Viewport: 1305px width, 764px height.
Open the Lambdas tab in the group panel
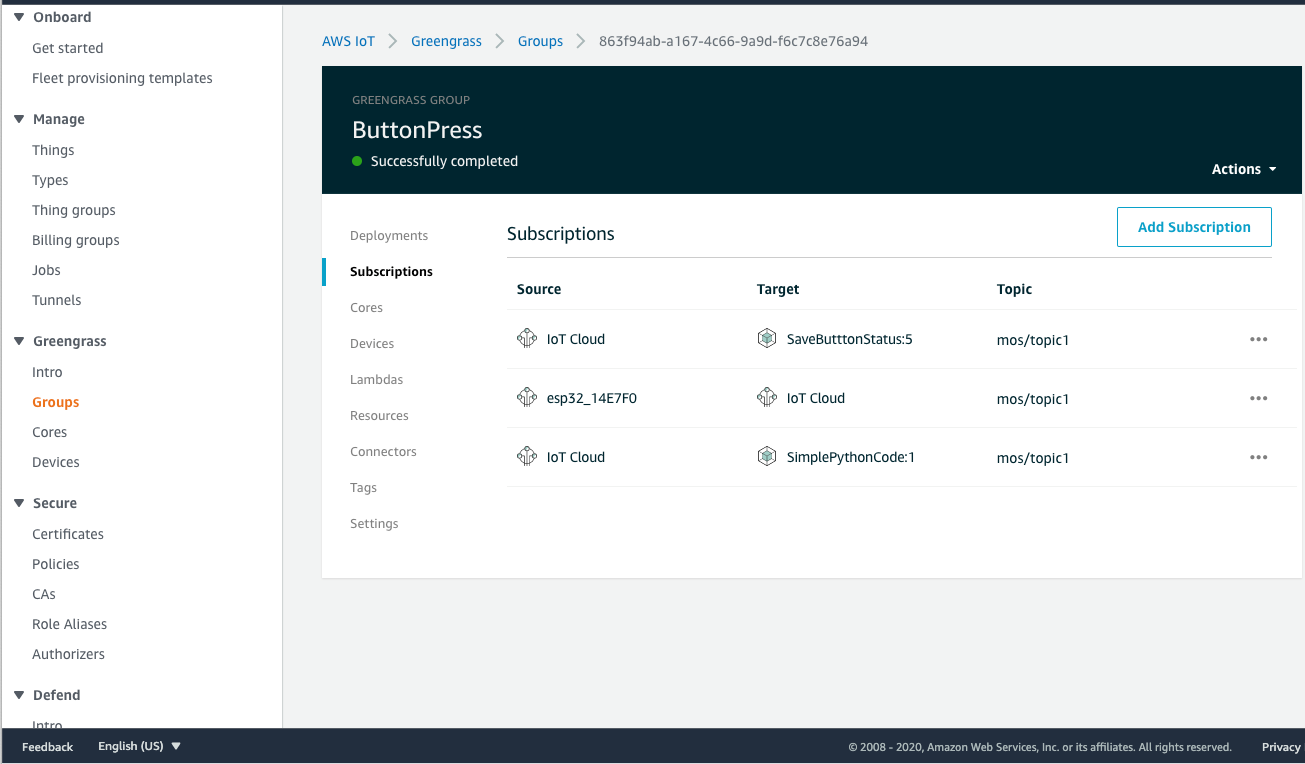[377, 379]
